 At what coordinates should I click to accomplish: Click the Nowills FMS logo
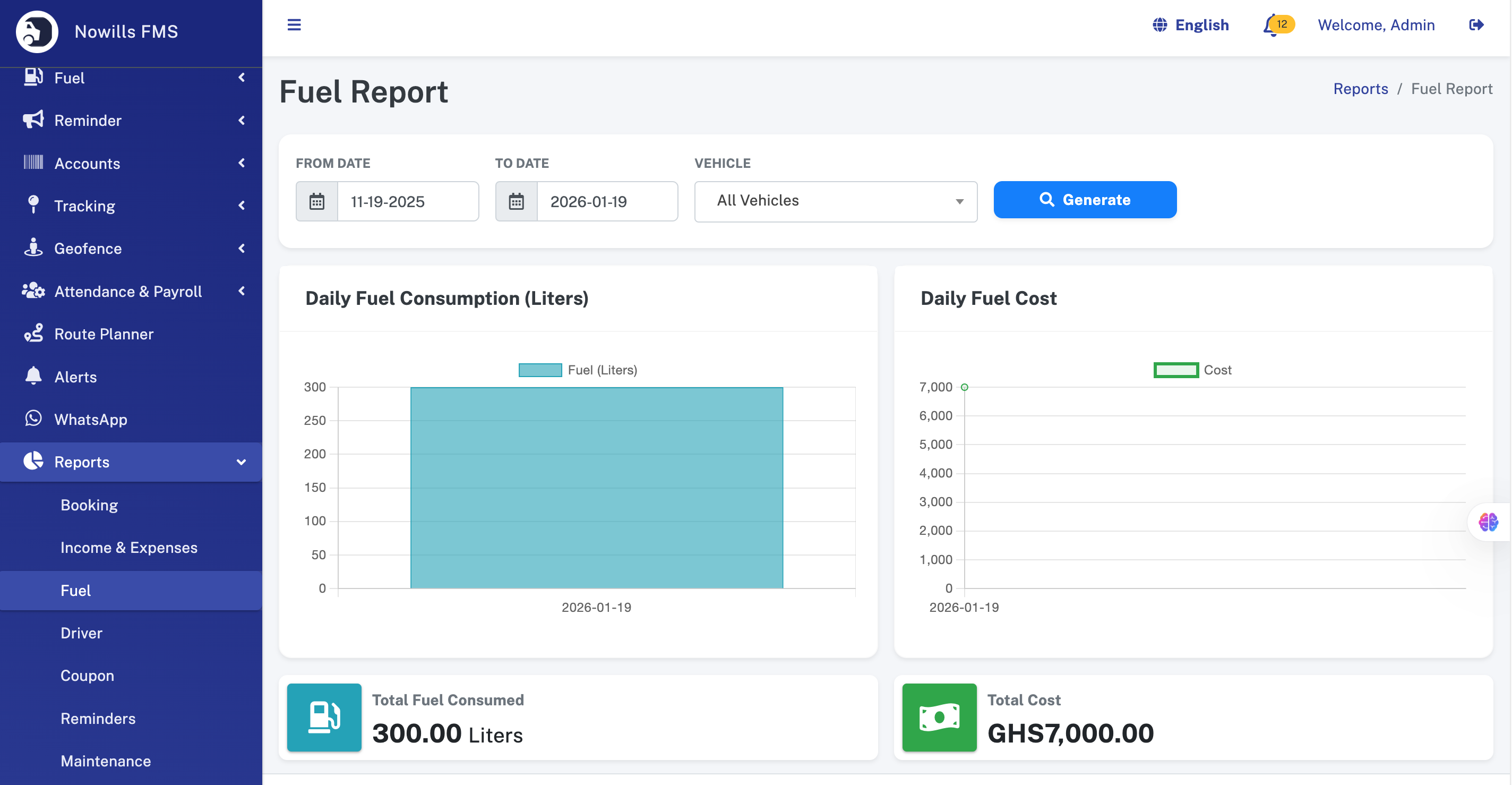[x=37, y=32]
